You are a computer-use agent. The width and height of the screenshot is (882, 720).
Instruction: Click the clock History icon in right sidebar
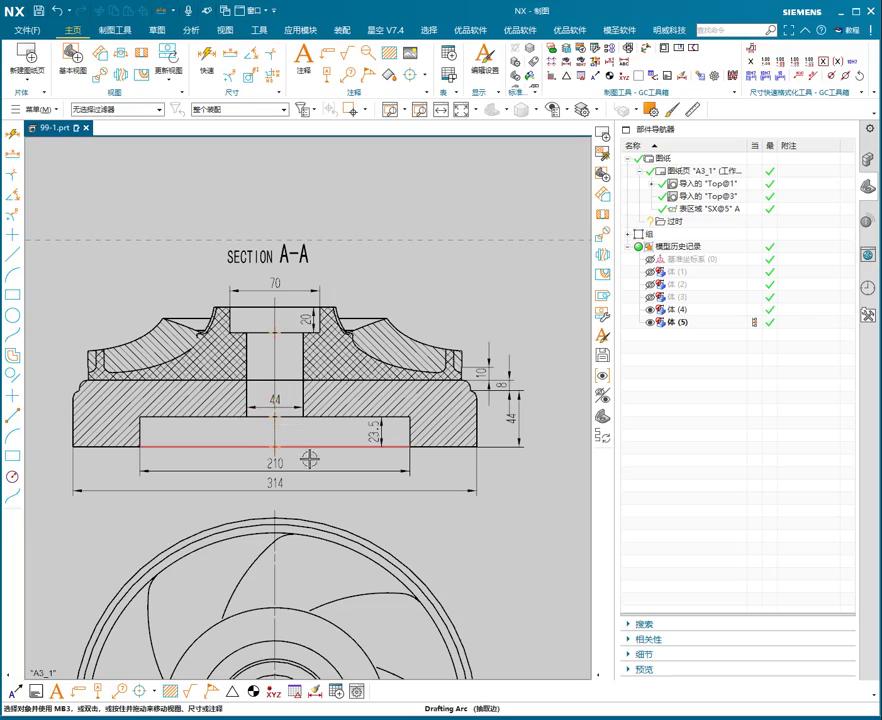point(868,288)
